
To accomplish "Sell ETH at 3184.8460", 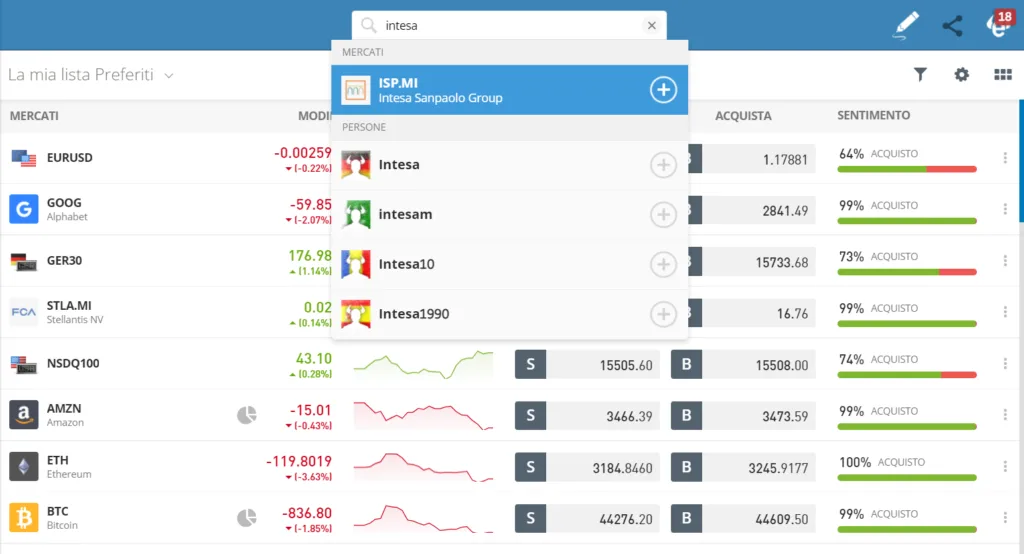I will tap(587, 467).
